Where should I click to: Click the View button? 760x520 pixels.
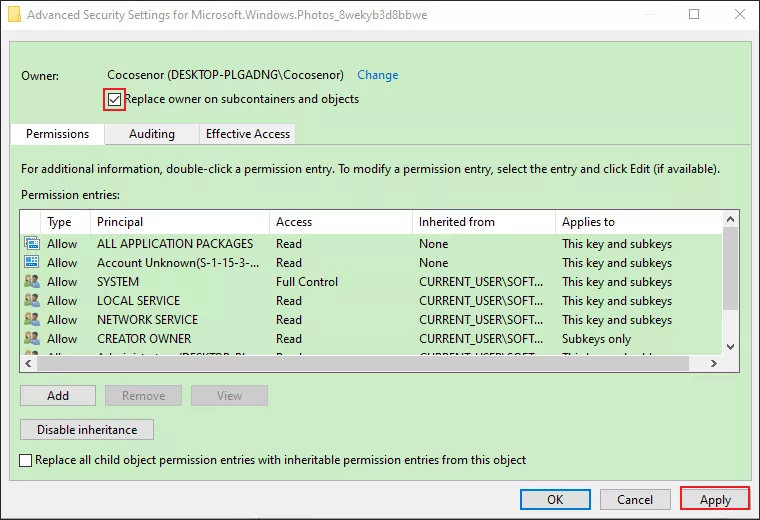coord(229,395)
